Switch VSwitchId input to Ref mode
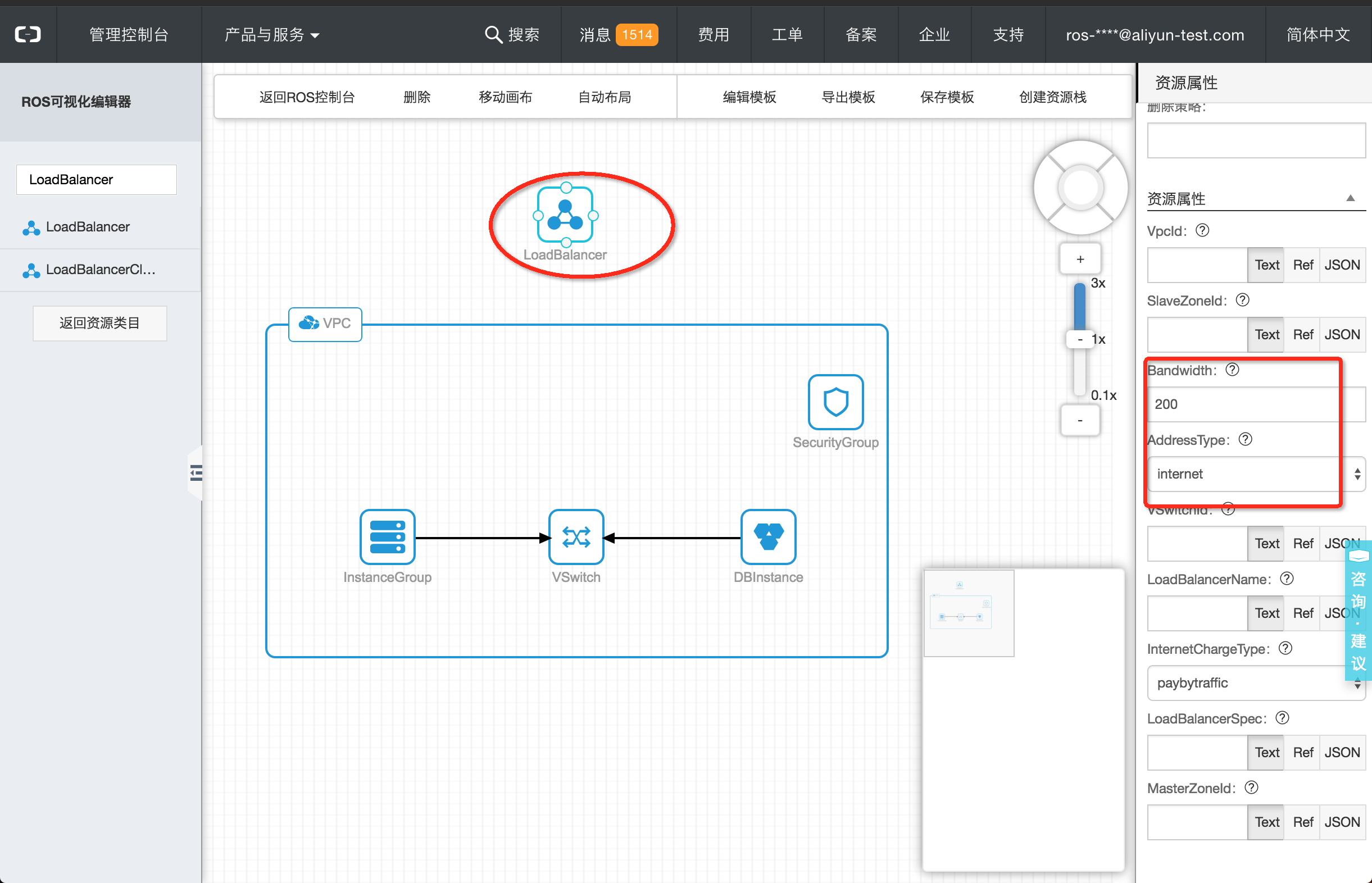The image size is (1372, 883). pos(1303,543)
